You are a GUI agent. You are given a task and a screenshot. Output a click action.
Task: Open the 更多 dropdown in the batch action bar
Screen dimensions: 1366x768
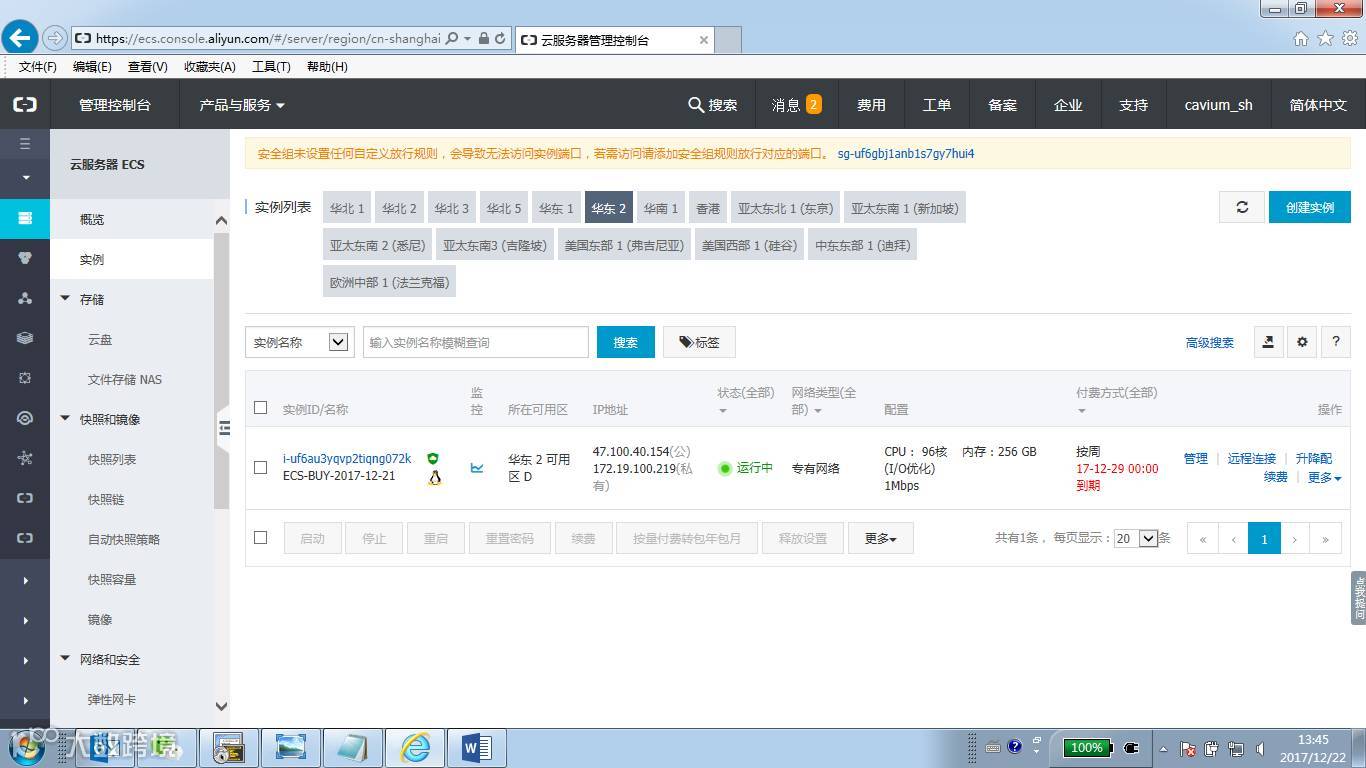pyautogui.click(x=880, y=538)
